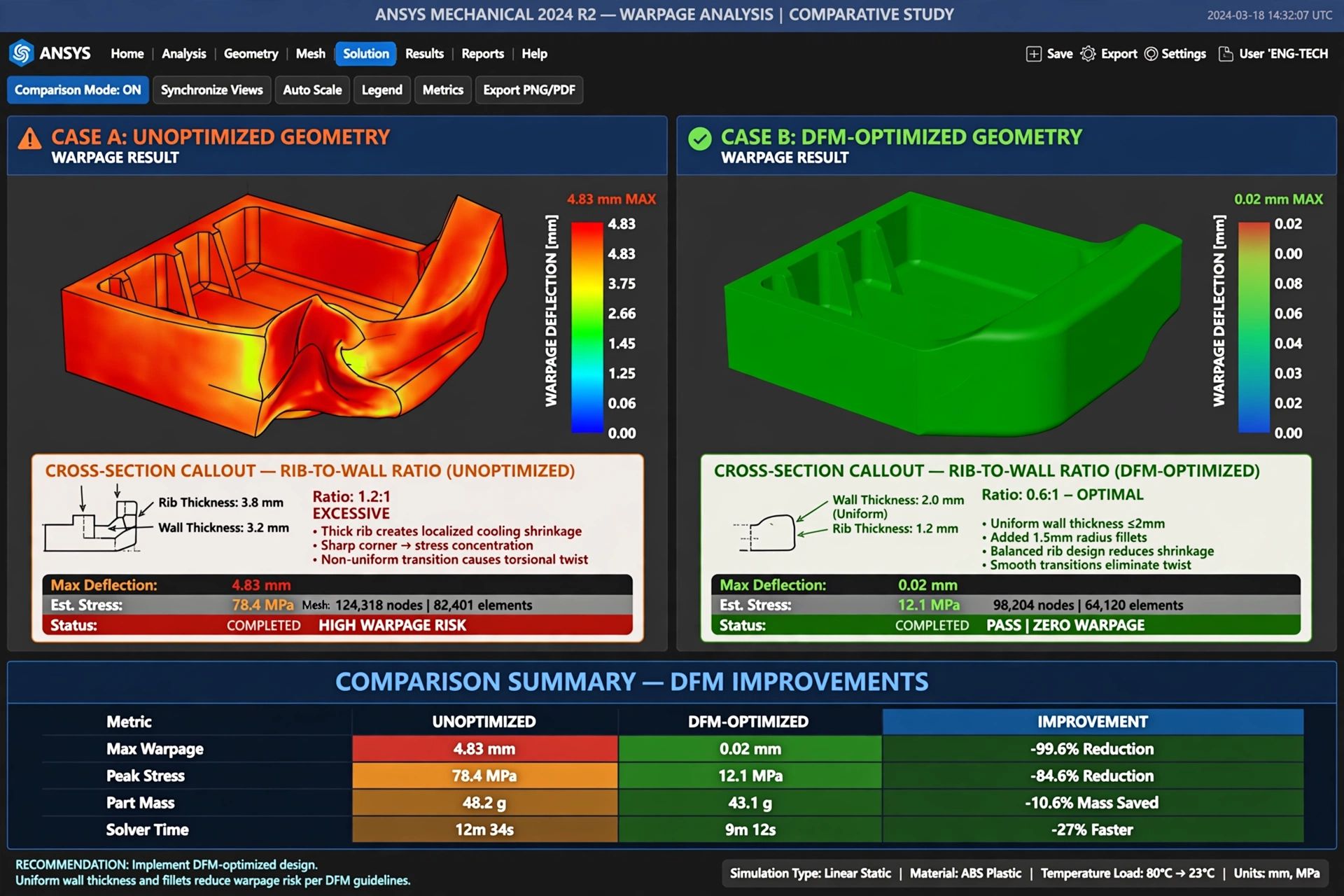Click the green DFM-optimized 3D model
This screenshot has width=1344, height=896.
[952, 315]
